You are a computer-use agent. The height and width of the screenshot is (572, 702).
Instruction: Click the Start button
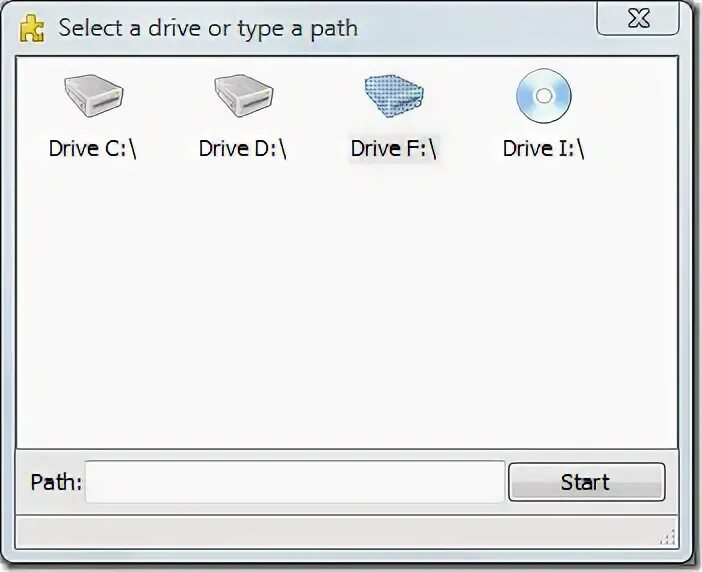(x=586, y=482)
